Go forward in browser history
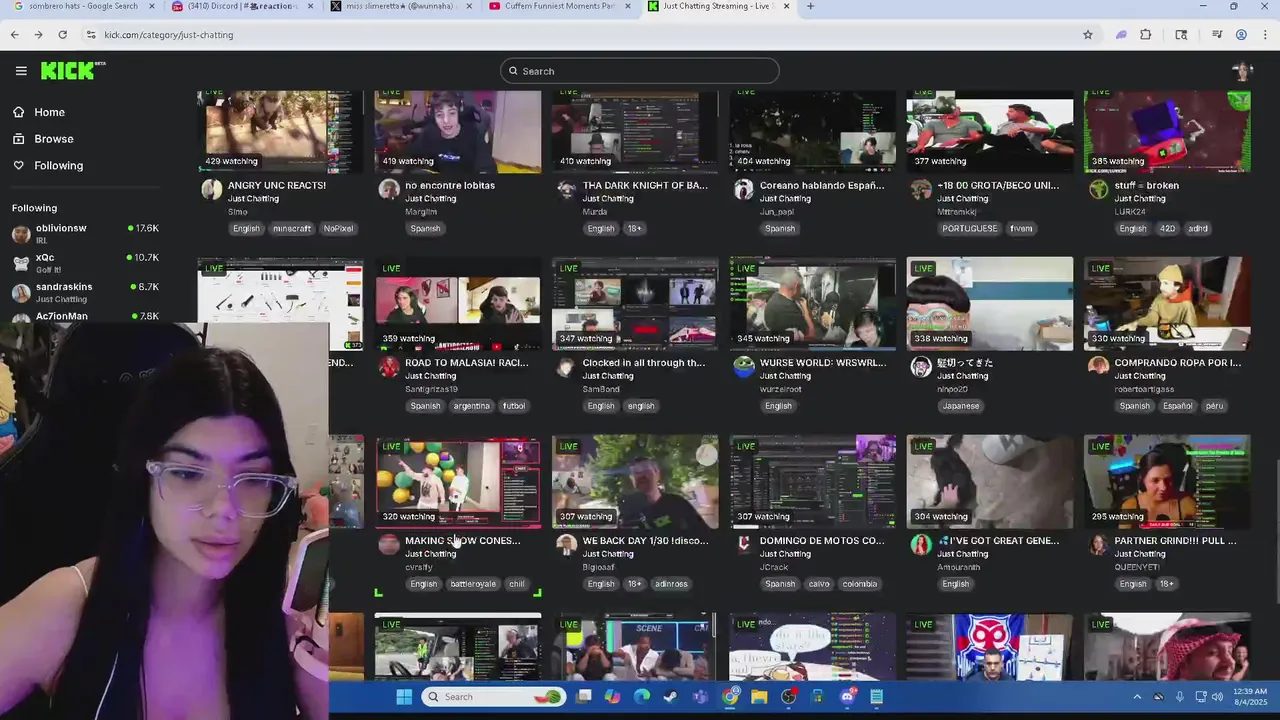The width and height of the screenshot is (1280, 720). click(38, 35)
